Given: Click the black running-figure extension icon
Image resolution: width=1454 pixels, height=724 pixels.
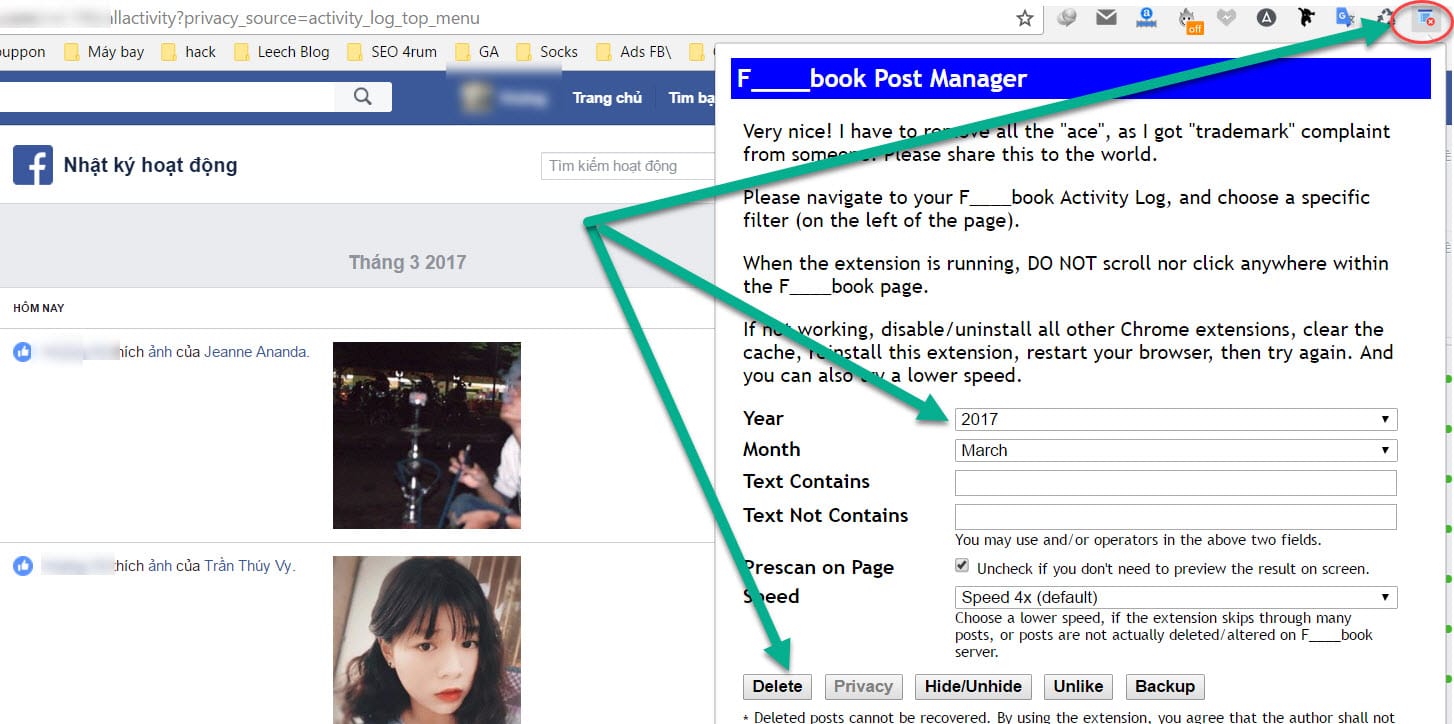Looking at the screenshot, I should click(x=1306, y=17).
